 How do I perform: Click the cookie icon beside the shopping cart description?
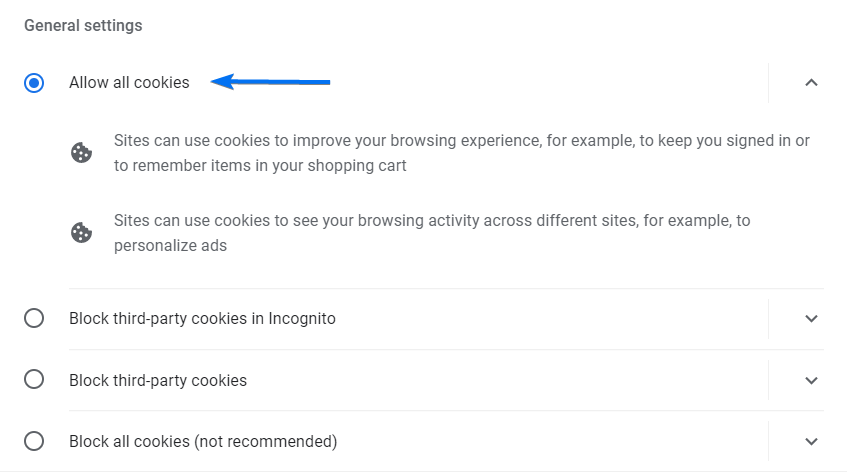(x=82, y=153)
